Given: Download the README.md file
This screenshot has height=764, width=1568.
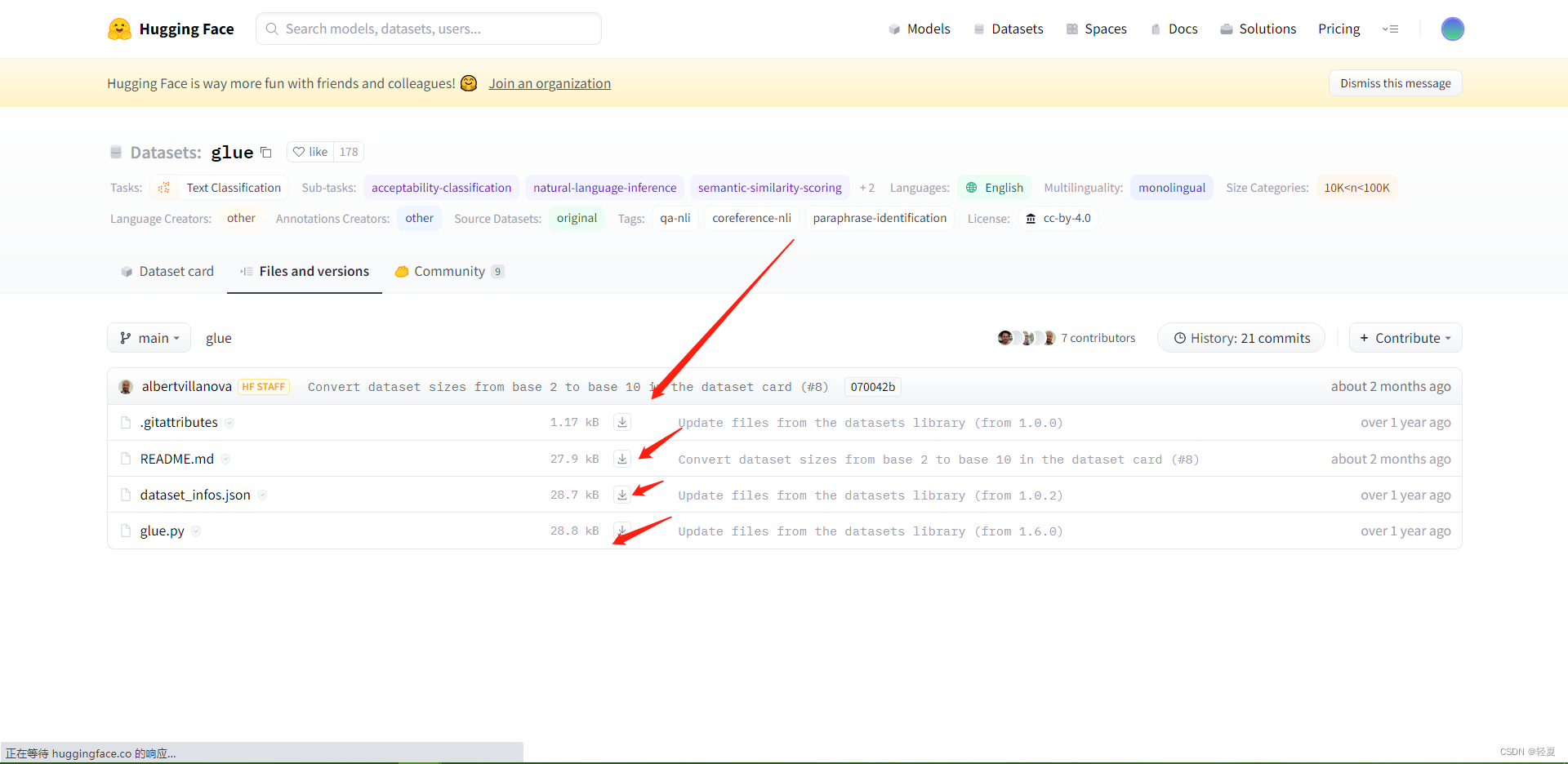Looking at the screenshot, I should [x=622, y=459].
